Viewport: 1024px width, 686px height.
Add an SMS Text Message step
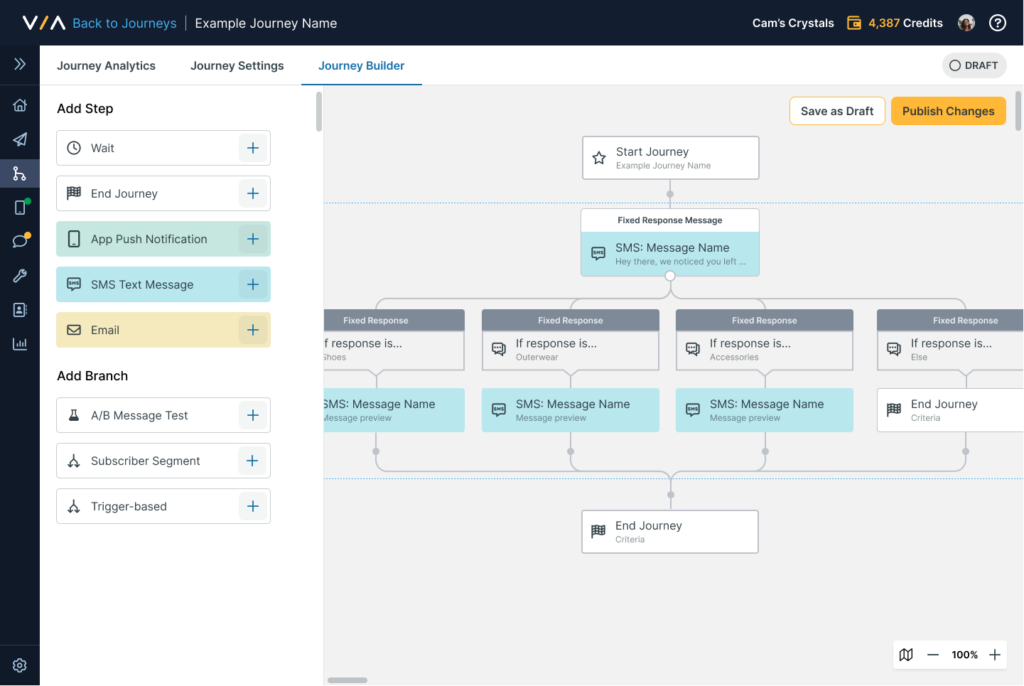click(x=253, y=284)
